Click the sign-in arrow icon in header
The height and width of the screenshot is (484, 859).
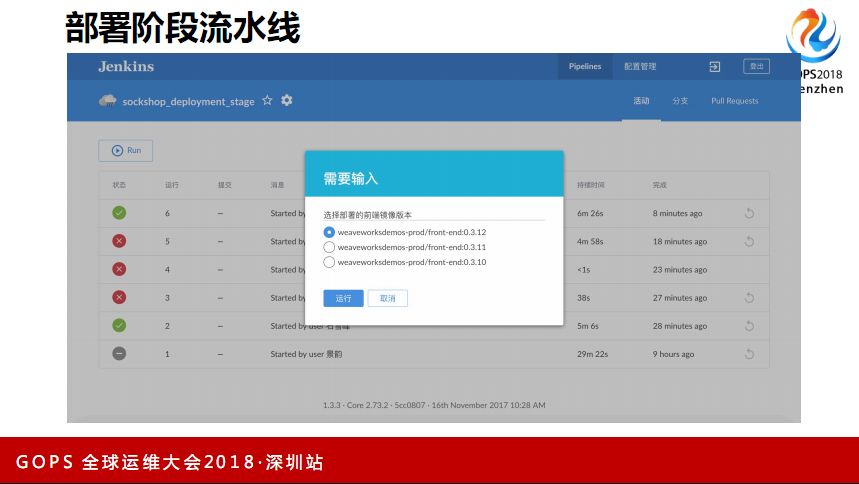coord(714,67)
